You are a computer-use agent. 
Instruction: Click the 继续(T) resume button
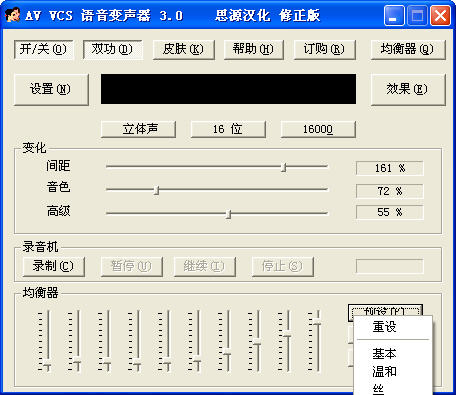(x=205, y=266)
